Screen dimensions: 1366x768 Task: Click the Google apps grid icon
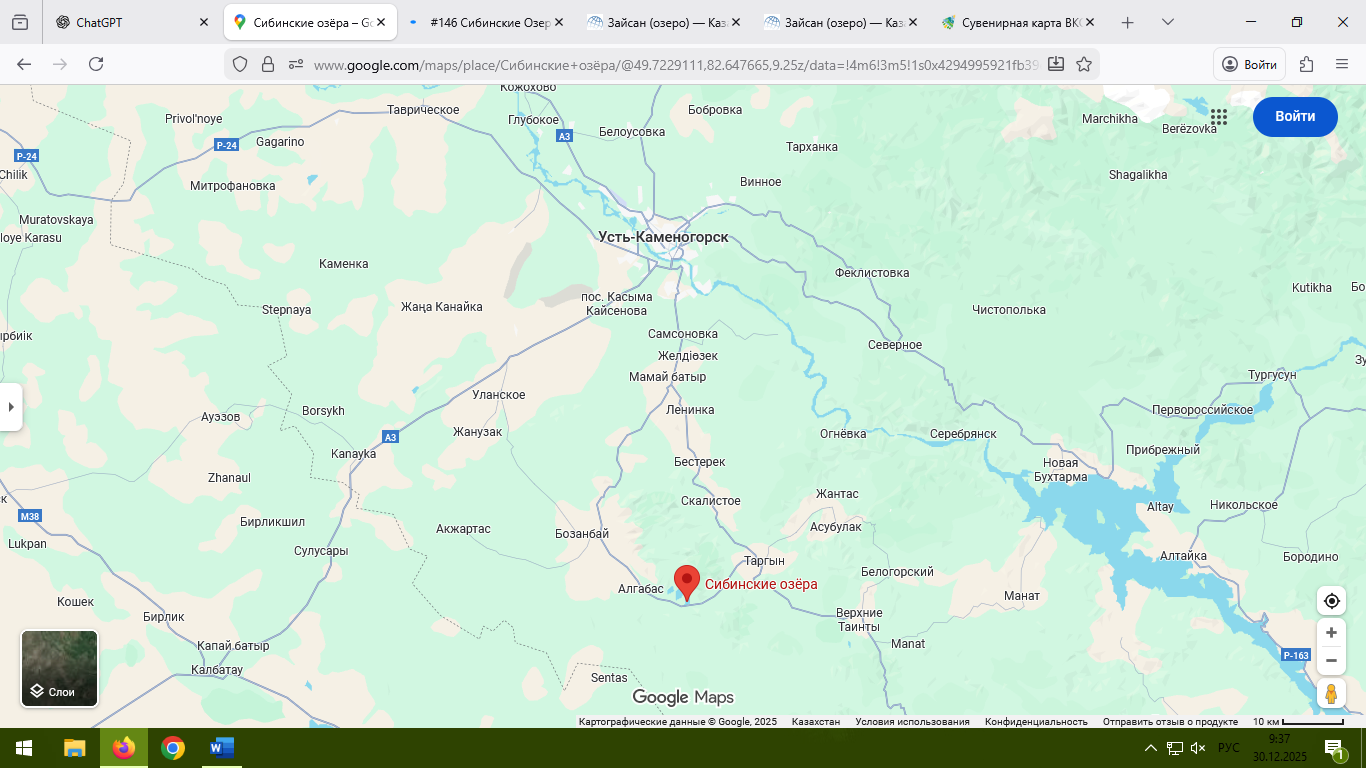[x=1218, y=117]
